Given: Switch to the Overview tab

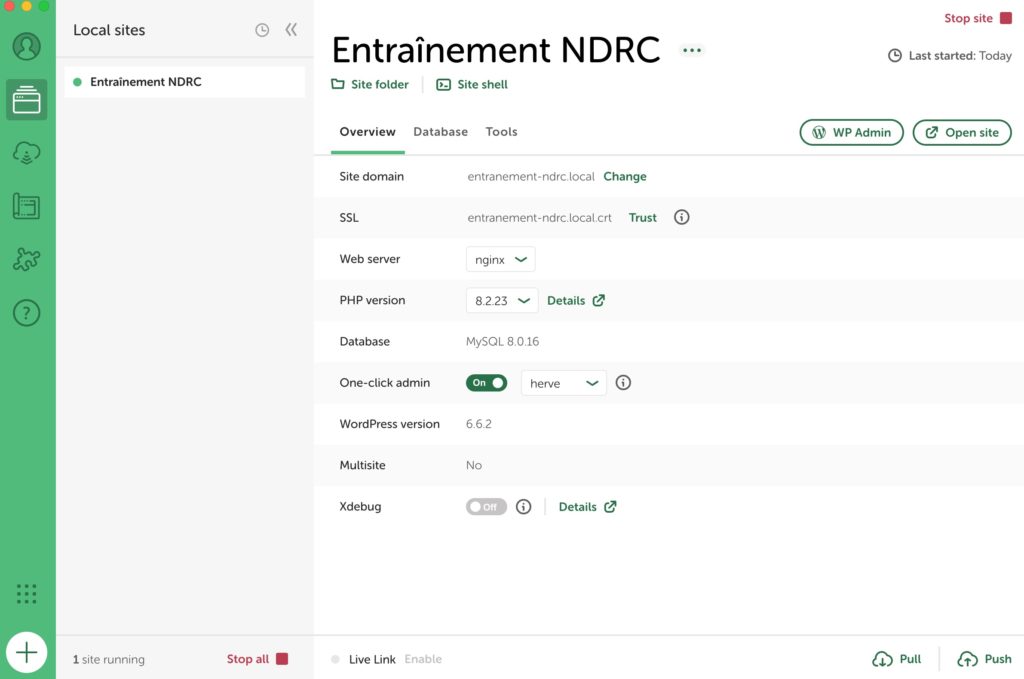Looking at the screenshot, I should click(x=368, y=132).
